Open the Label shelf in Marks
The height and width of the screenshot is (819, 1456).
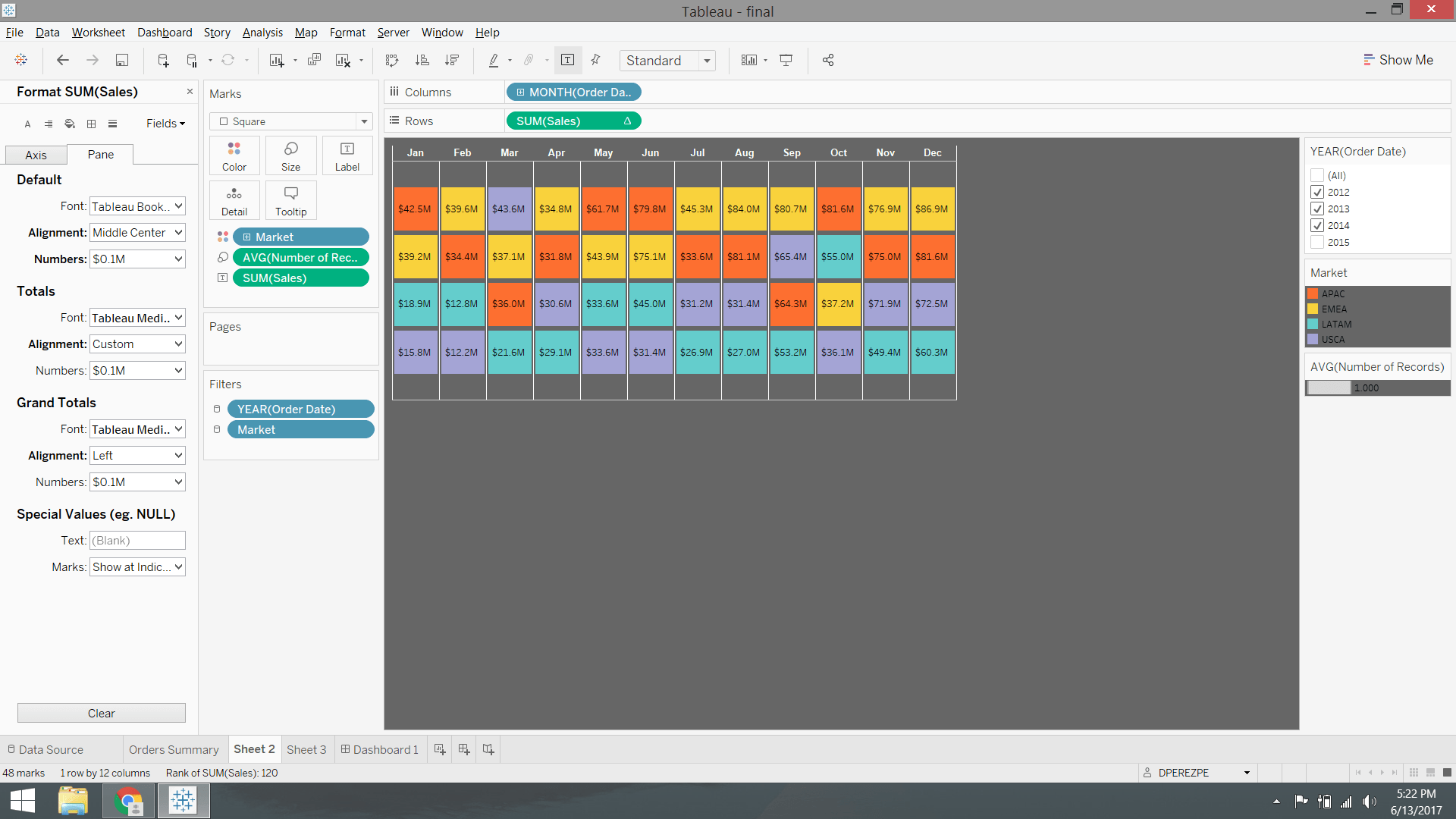point(347,155)
